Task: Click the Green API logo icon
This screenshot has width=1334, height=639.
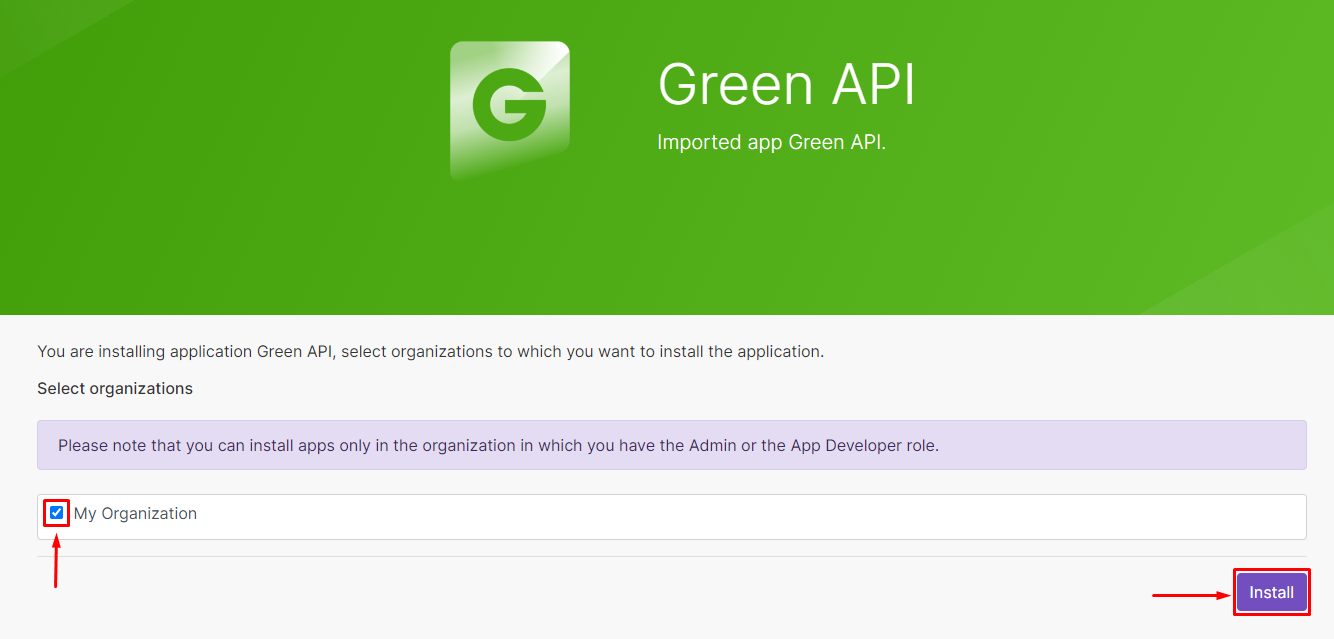Action: click(509, 110)
